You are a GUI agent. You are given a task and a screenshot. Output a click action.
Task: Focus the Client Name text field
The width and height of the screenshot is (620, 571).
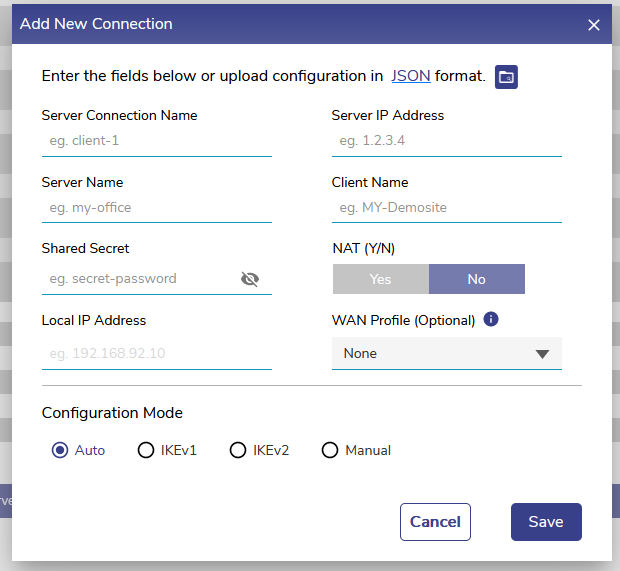tap(446, 208)
